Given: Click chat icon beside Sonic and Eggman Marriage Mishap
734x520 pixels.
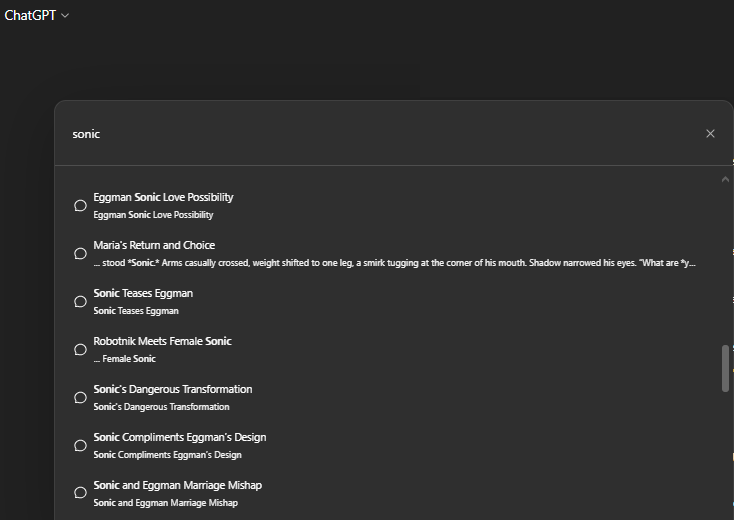Looking at the screenshot, I should (80, 493).
